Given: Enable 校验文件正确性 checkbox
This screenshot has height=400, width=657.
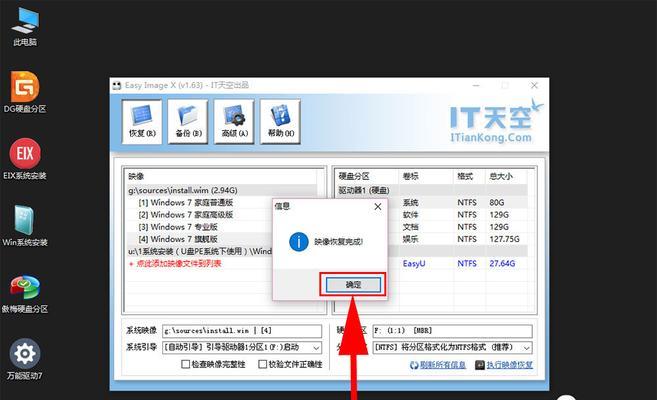Looking at the screenshot, I should tap(263, 364).
